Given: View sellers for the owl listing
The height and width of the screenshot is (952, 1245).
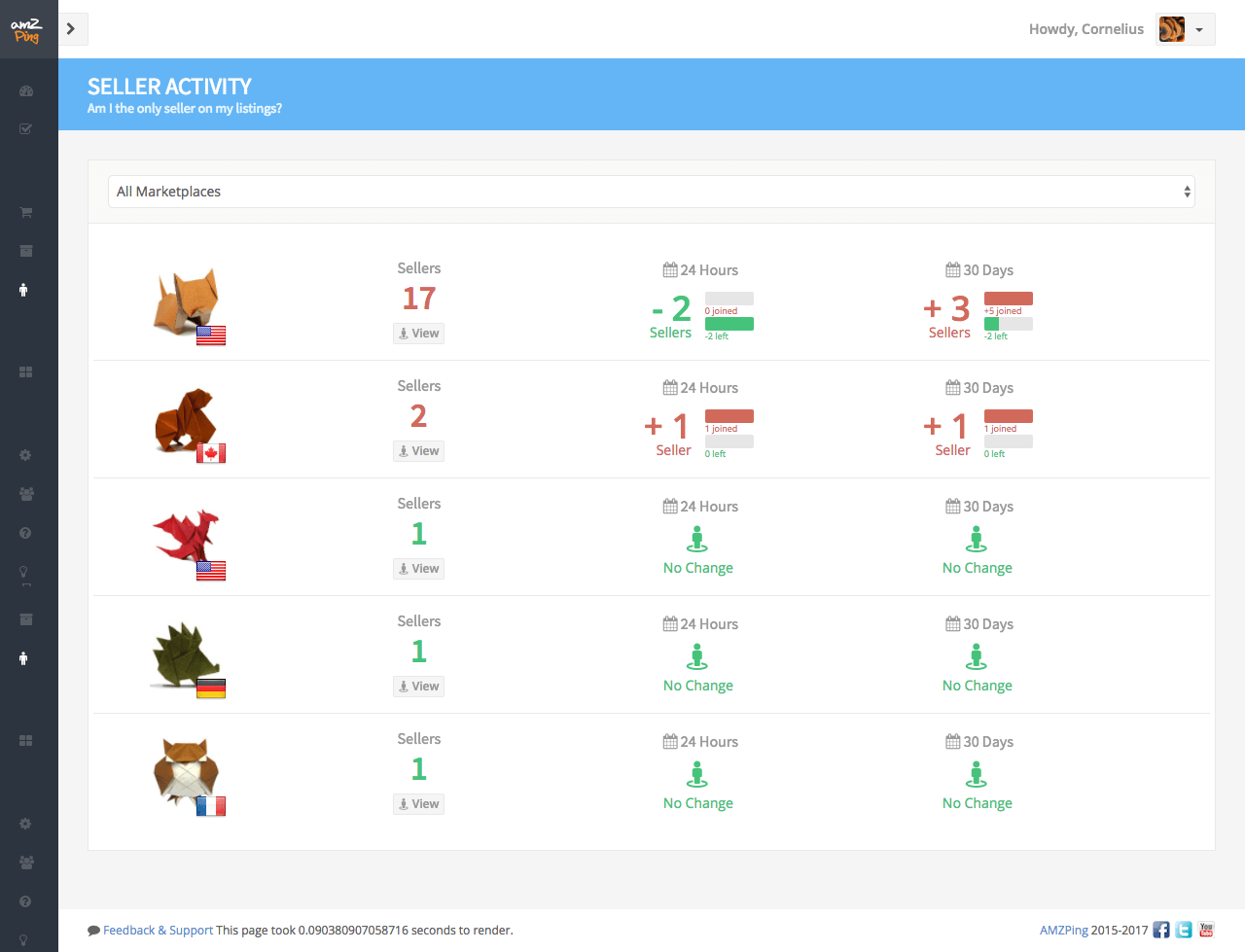Looking at the screenshot, I should coord(418,803).
